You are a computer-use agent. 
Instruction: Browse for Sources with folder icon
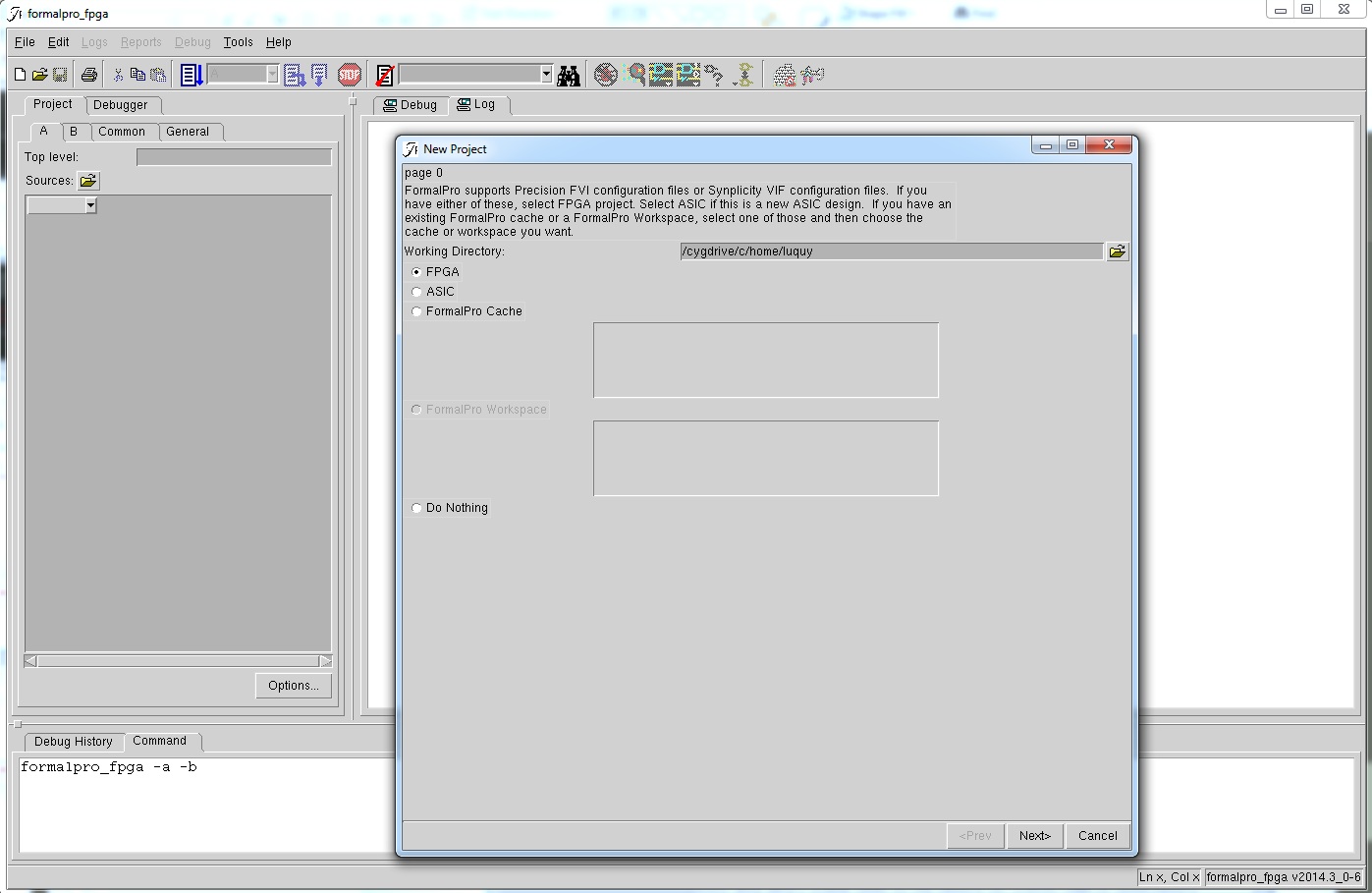point(88,181)
